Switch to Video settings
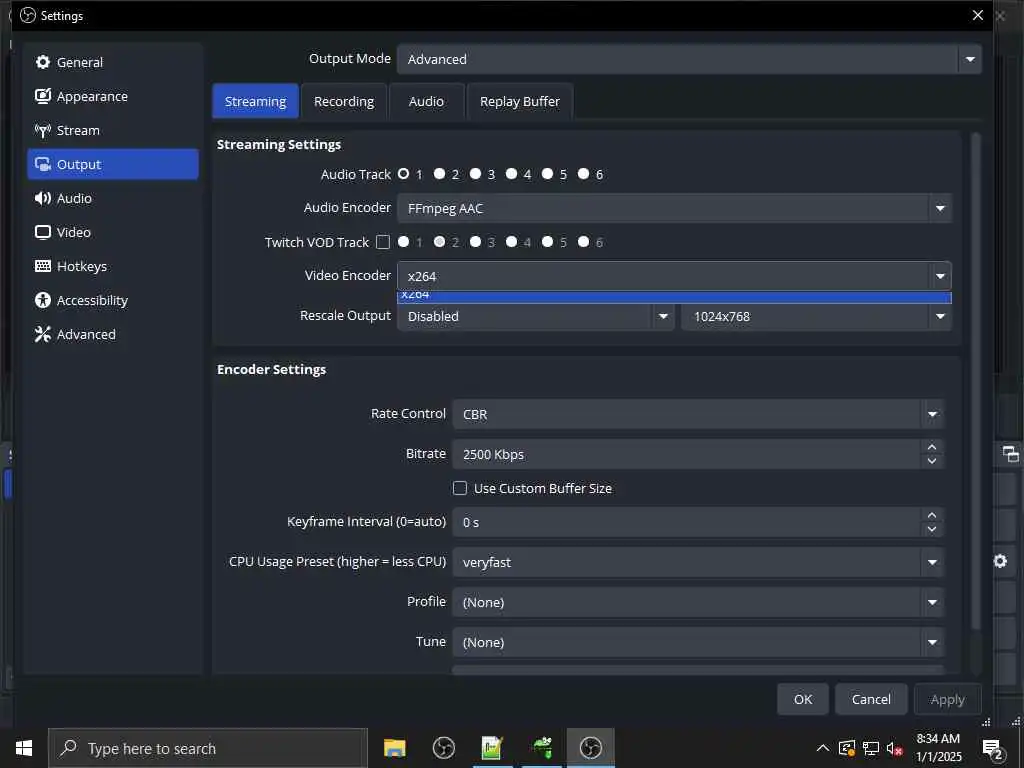 click(x=112, y=232)
